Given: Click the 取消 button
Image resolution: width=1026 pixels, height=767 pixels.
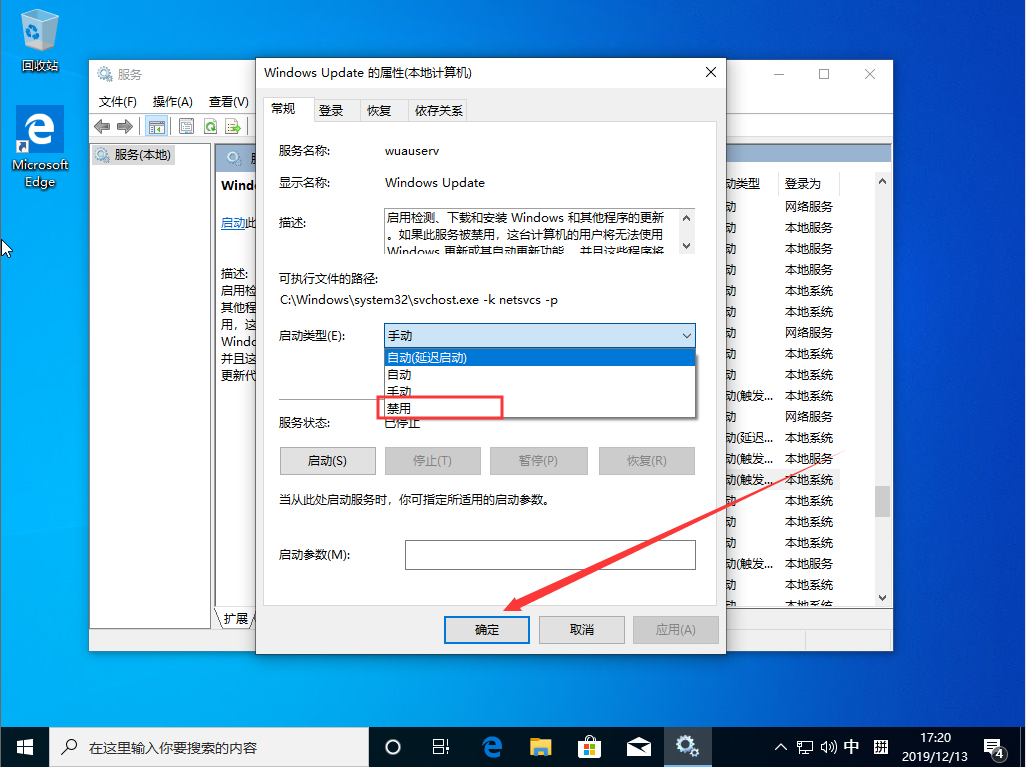Looking at the screenshot, I should [581, 629].
